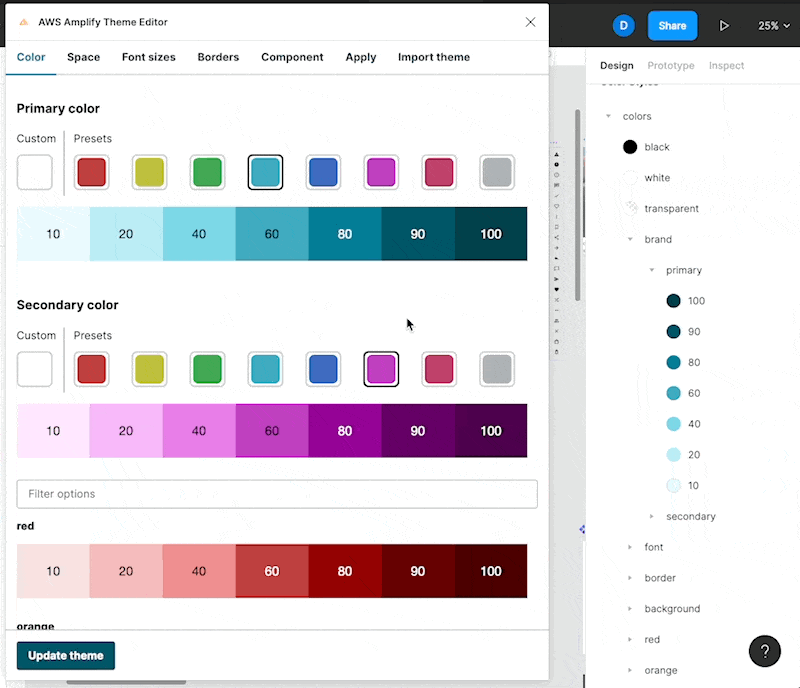
Task: Expand the font group
Action: tap(630, 547)
